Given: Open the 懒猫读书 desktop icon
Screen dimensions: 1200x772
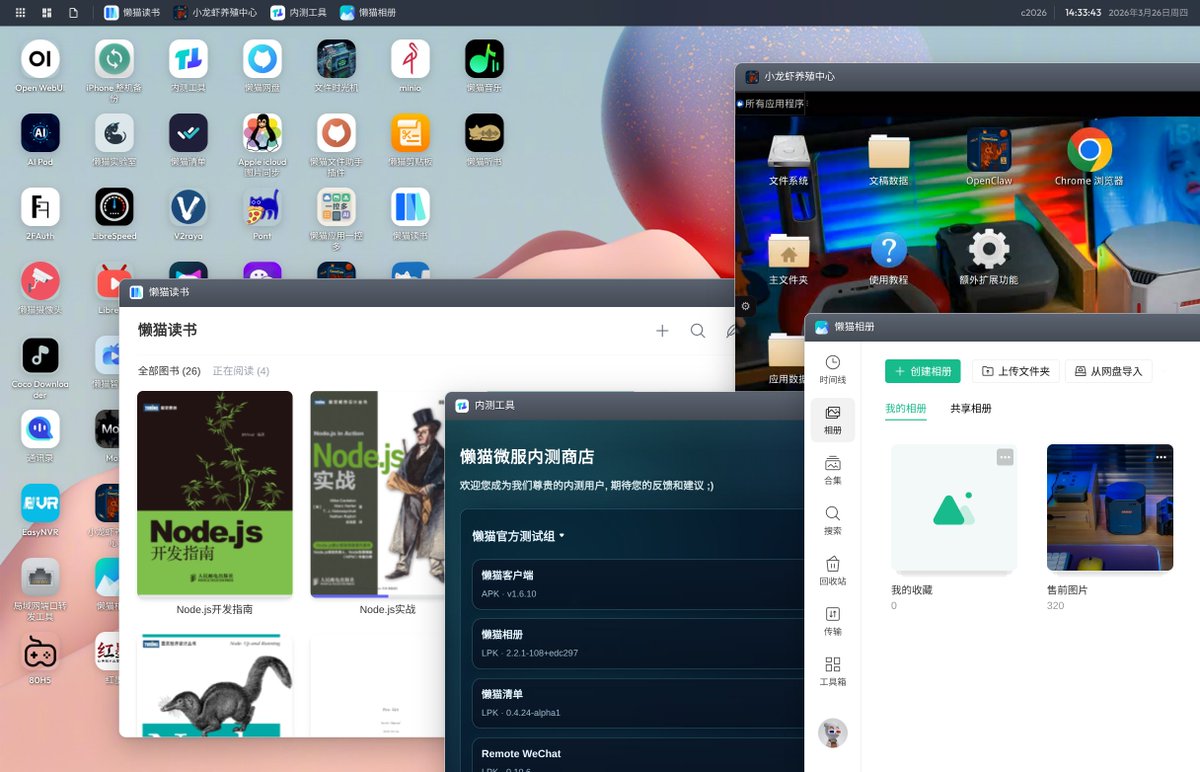Looking at the screenshot, I should pyautogui.click(x=410, y=207).
